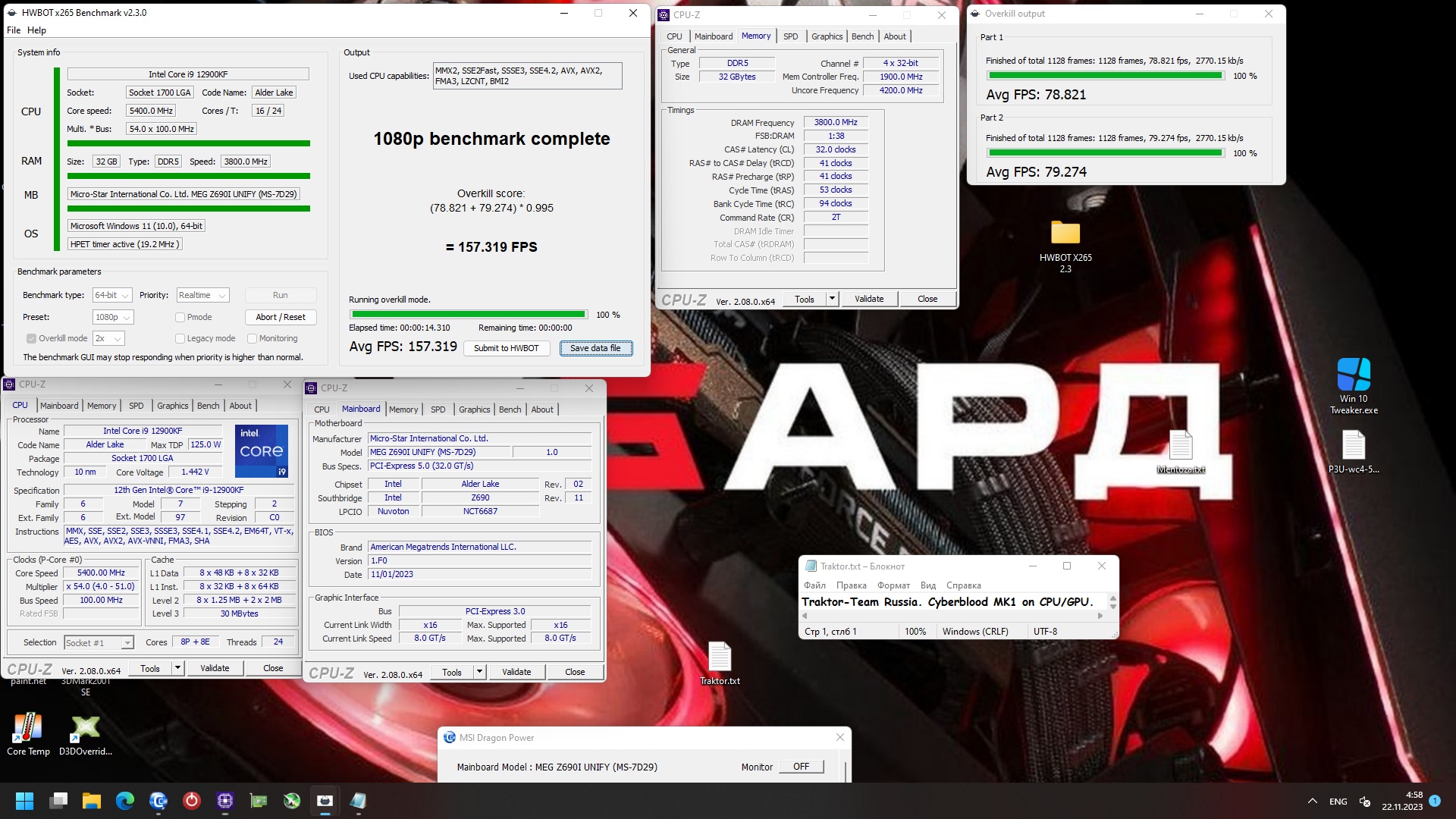Switch to Bench tab in CPU-Z Mainboard window
1456x819 pixels.
[x=510, y=409]
